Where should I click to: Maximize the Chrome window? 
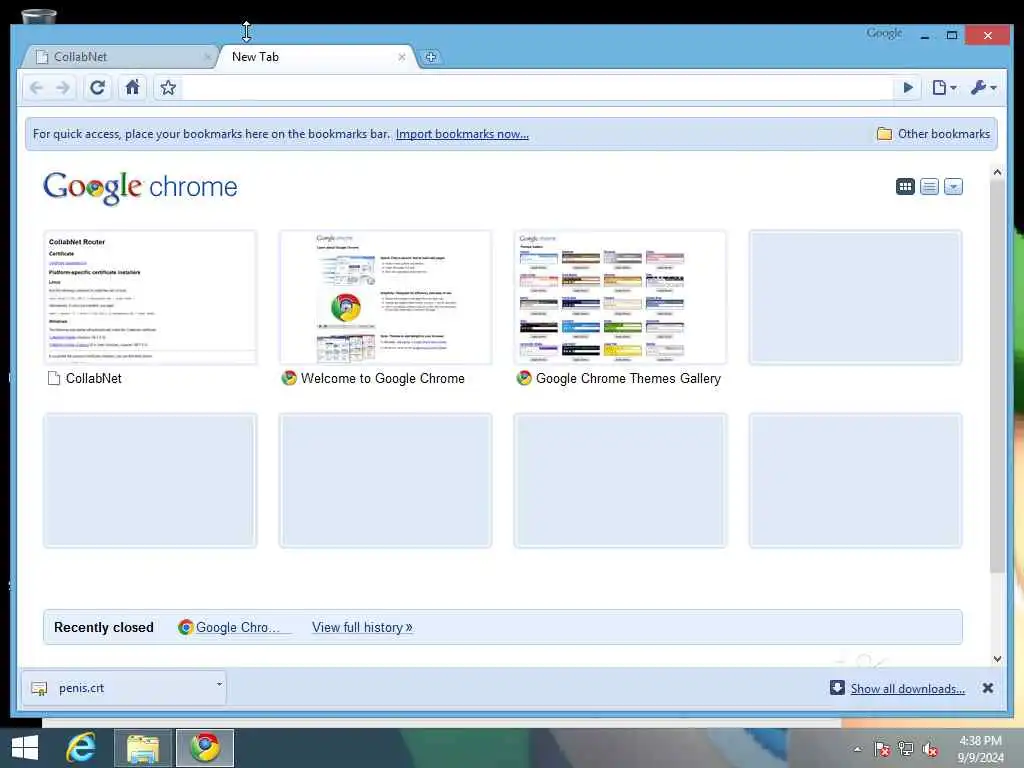(x=952, y=35)
